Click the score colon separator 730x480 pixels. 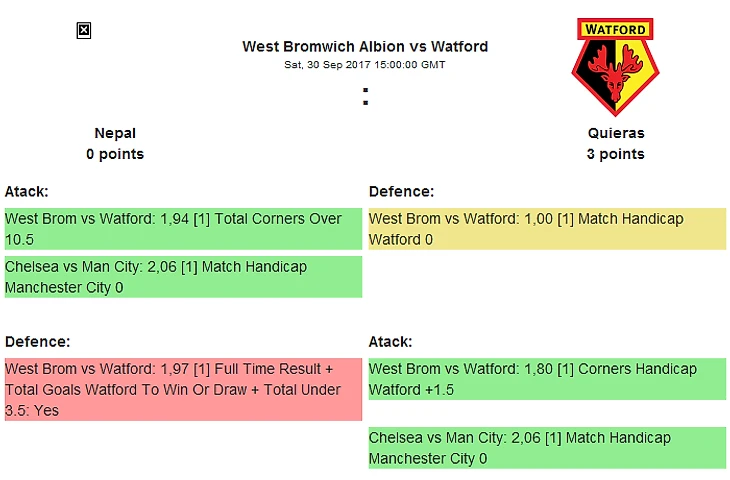coord(365,96)
